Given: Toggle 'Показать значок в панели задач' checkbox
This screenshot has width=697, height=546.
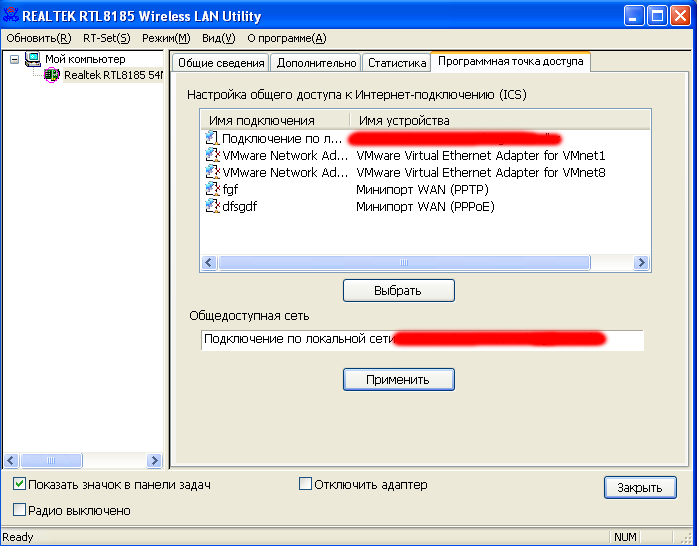Looking at the screenshot, I should pyautogui.click(x=19, y=484).
